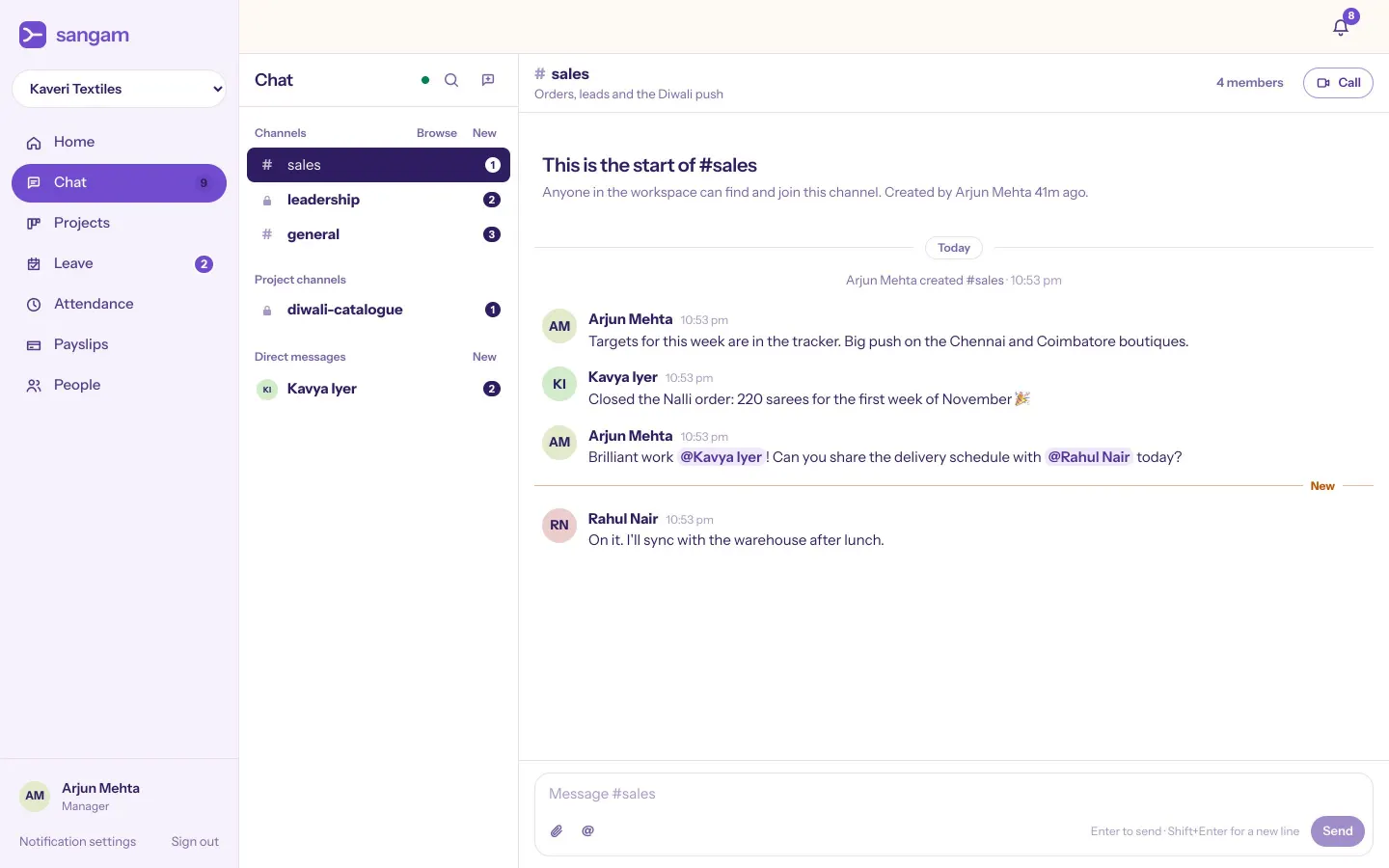Start a new direct message
Viewport: 1389px width, 868px height.
pyautogui.click(x=484, y=357)
